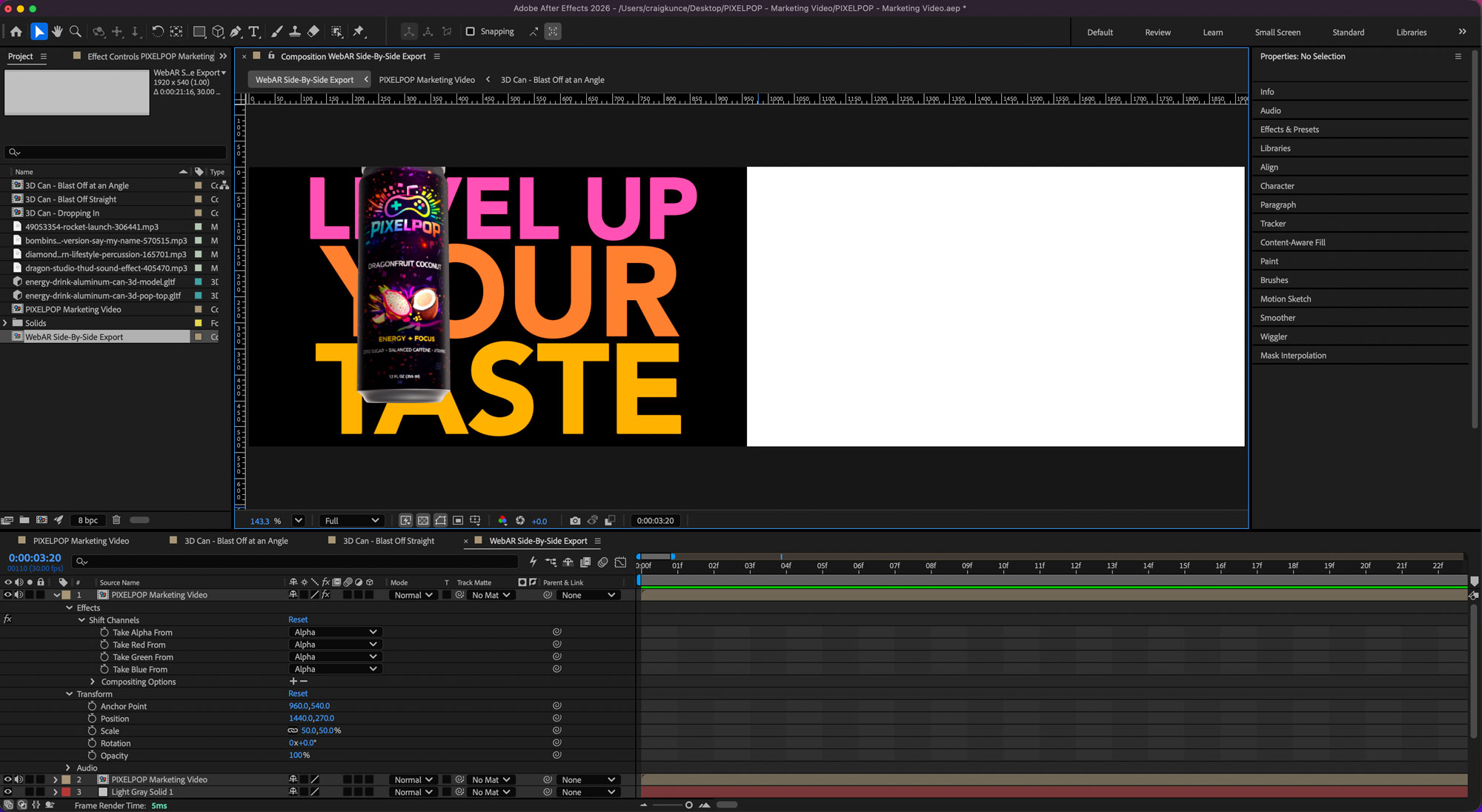Screen dimensions: 1482x812
Task: Select the Puppet Pin tool
Action: click(x=359, y=31)
